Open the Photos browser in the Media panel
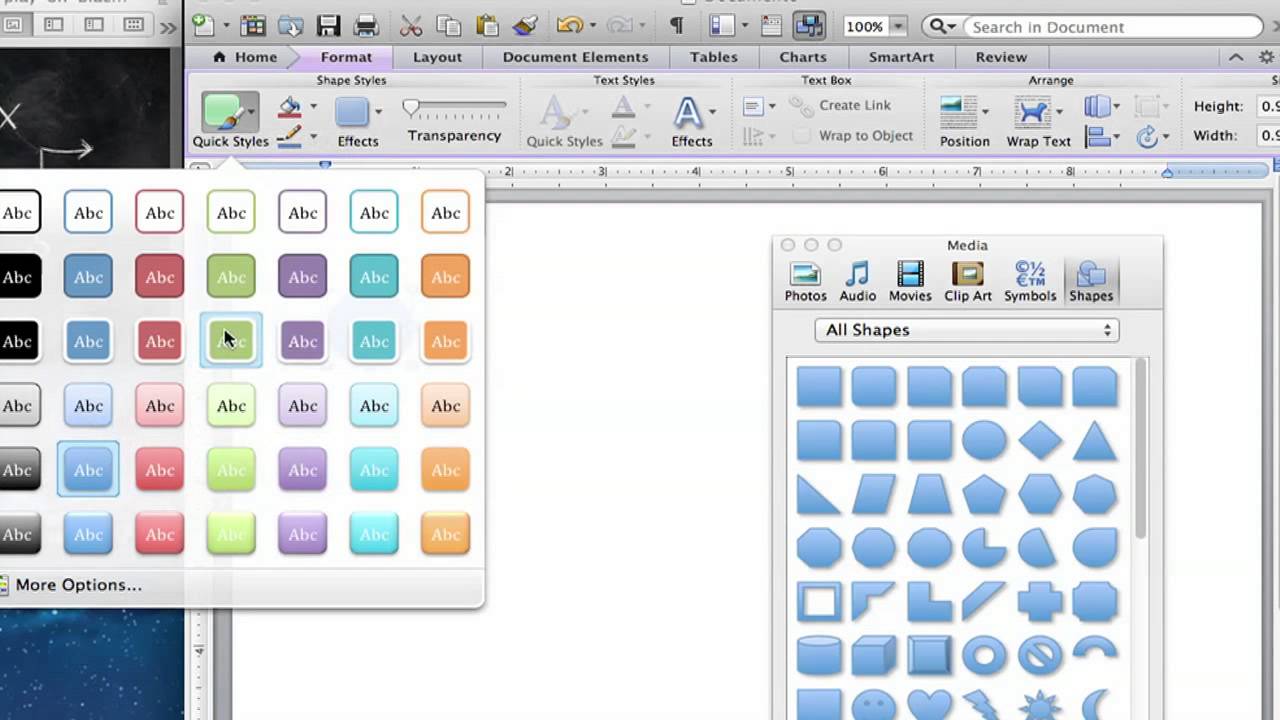 tap(805, 280)
